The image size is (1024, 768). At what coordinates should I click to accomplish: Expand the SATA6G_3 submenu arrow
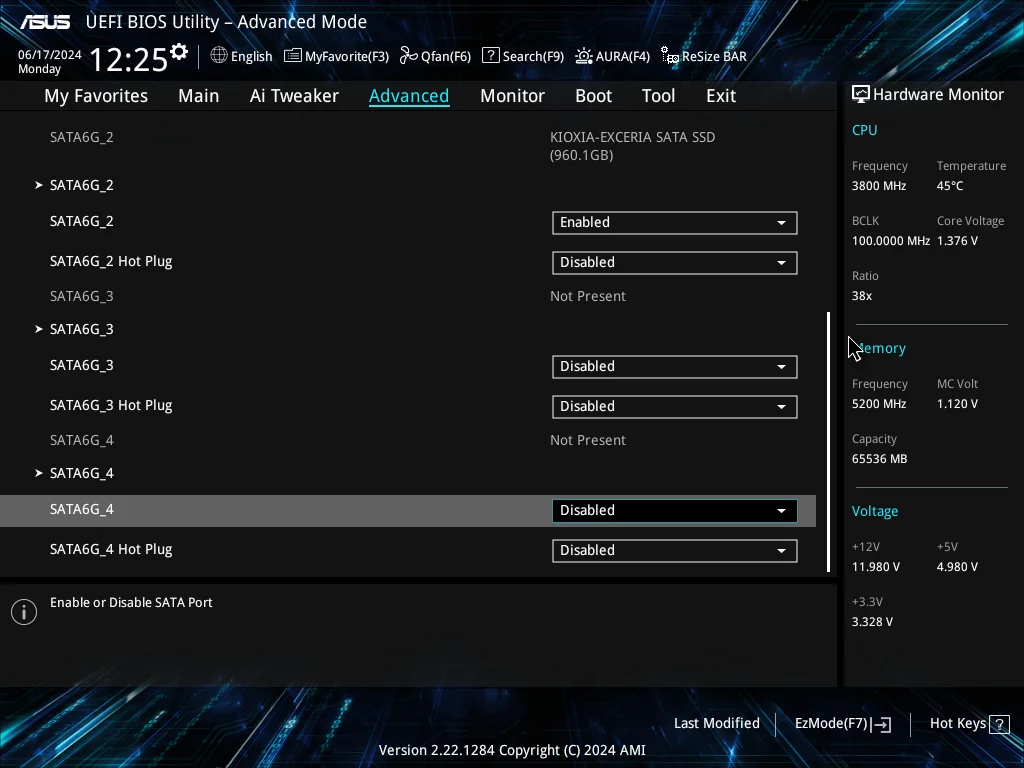coord(39,329)
